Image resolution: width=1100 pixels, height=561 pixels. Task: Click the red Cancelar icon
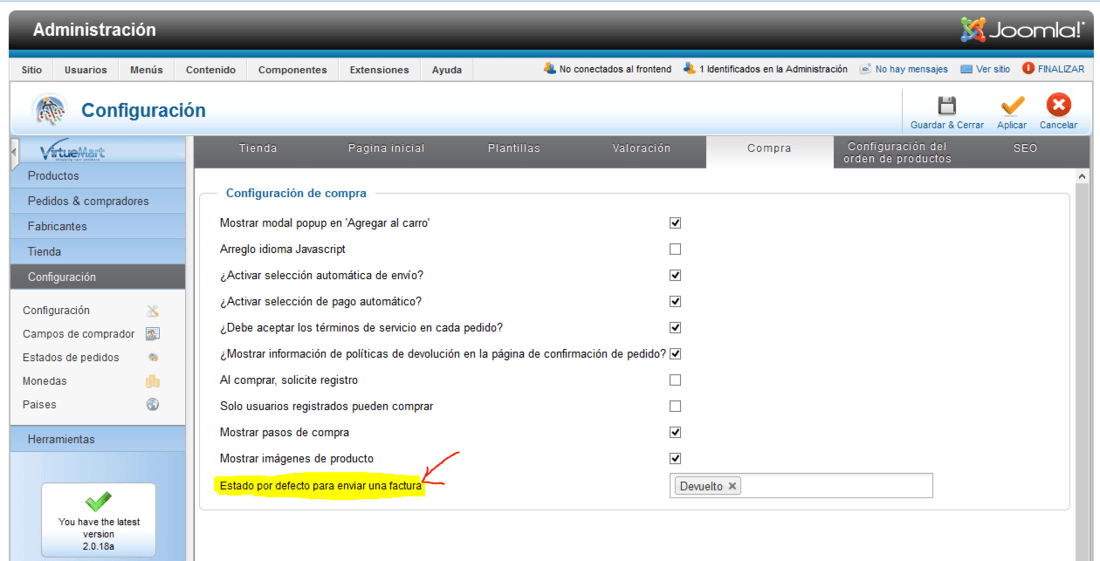(x=1059, y=106)
